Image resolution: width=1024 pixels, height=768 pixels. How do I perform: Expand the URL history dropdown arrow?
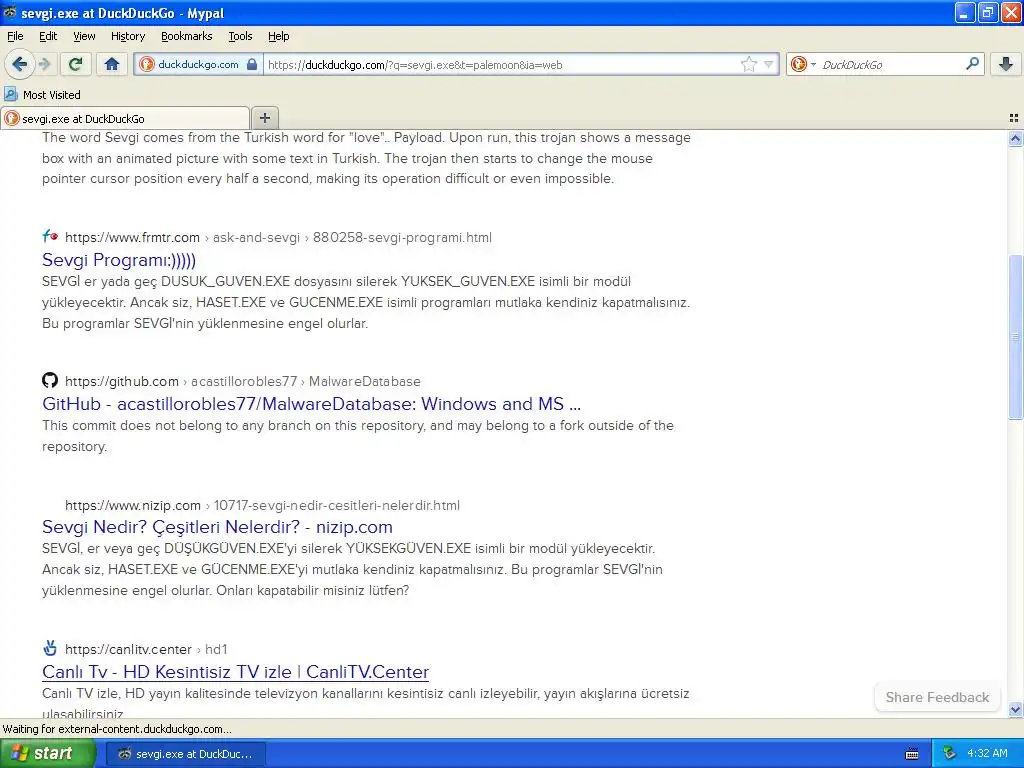[x=769, y=64]
